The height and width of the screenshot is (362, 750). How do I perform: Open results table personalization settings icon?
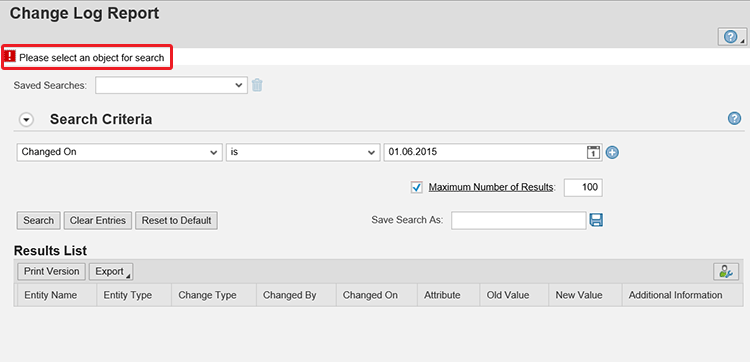pos(726,272)
